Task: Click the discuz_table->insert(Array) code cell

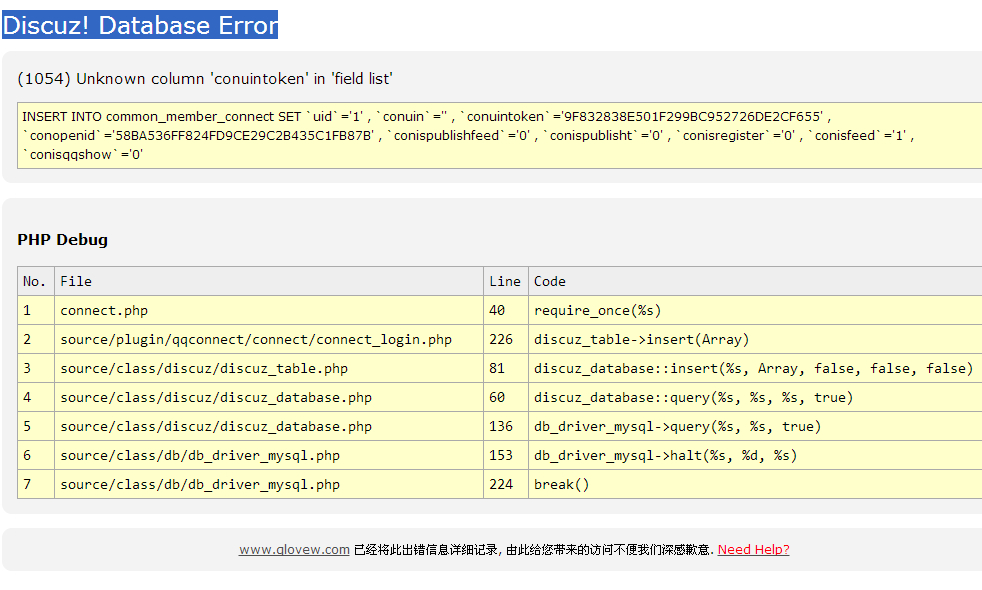Action: pyautogui.click(x=641, y=339)
